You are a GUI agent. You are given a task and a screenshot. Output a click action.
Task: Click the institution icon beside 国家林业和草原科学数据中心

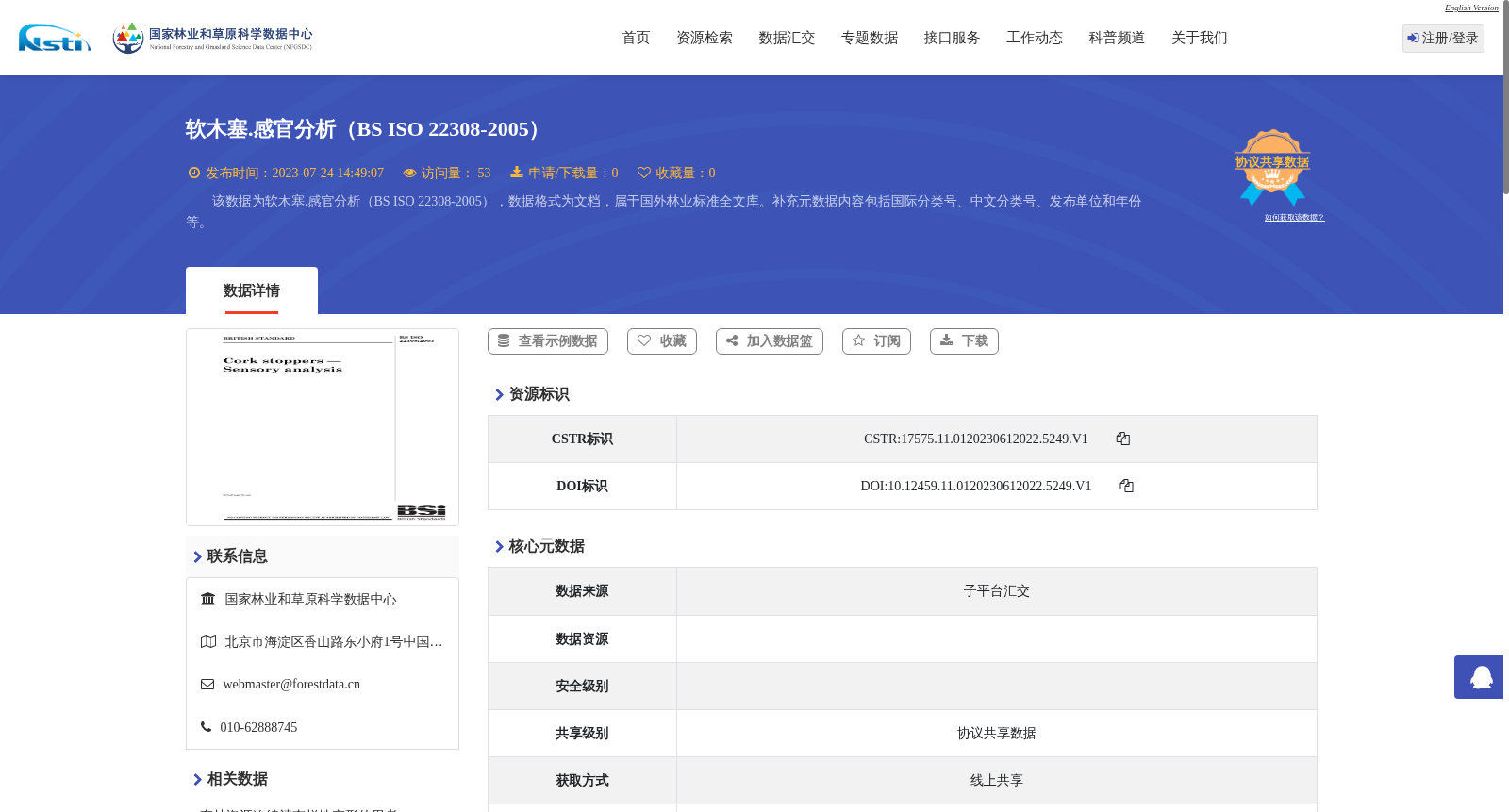pos(208,599)
